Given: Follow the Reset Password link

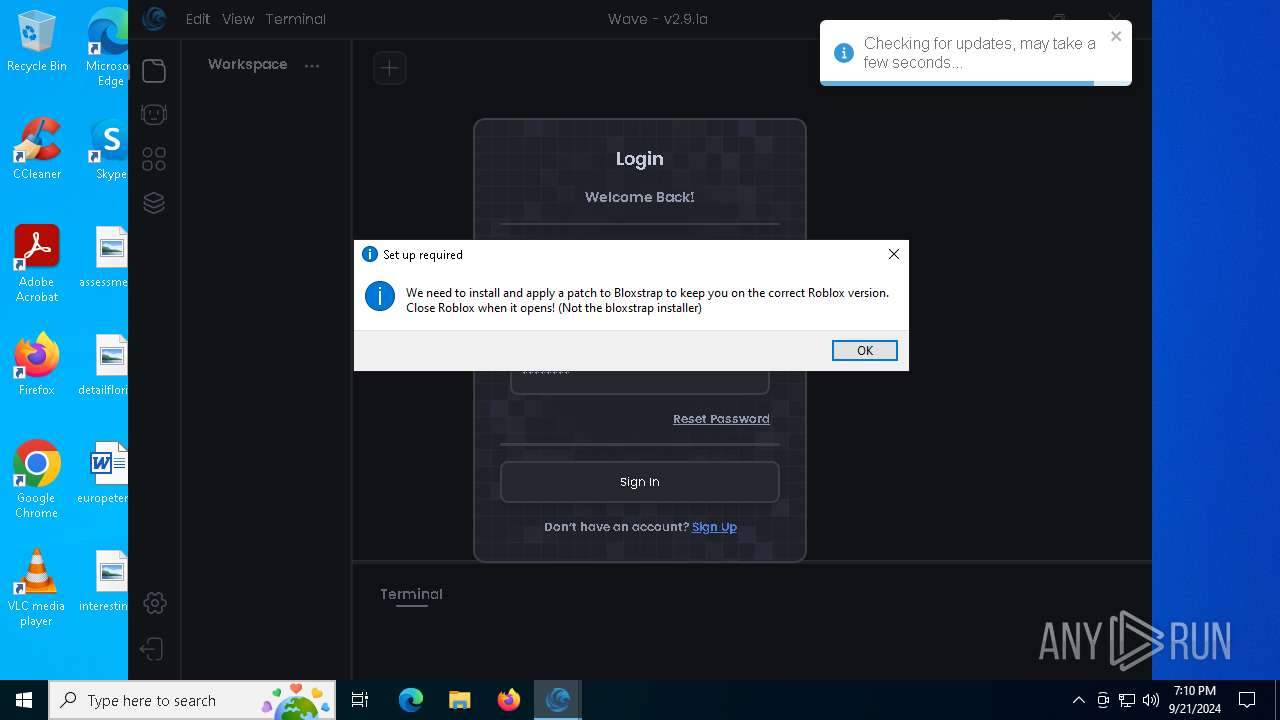Looking at the screenshot, I should point(721,419).
